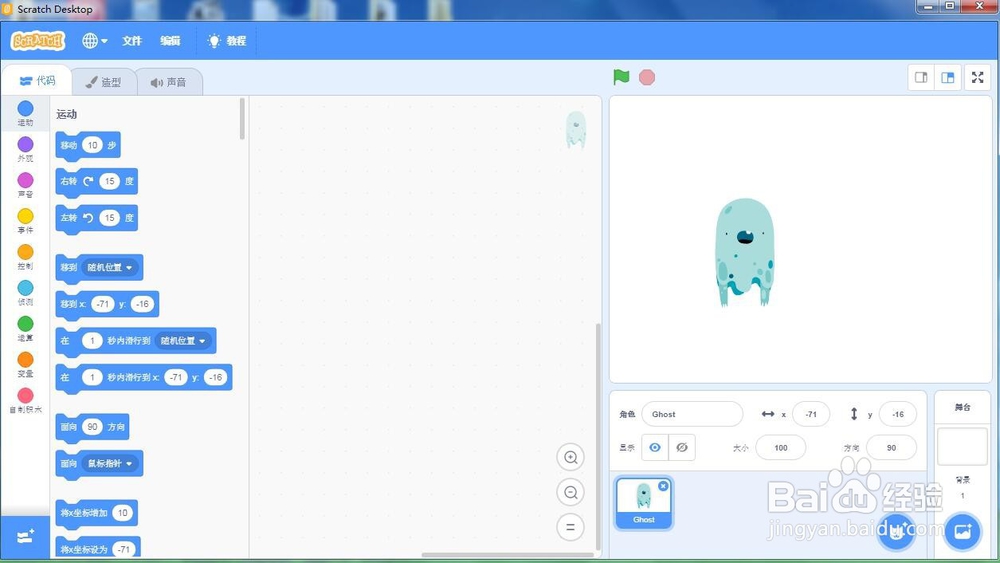Image resolution: width=1000 pixels, height=563 pixels.
Task: Hide the sprite with crossed-eye icon
Action: (x=682, y=448)
